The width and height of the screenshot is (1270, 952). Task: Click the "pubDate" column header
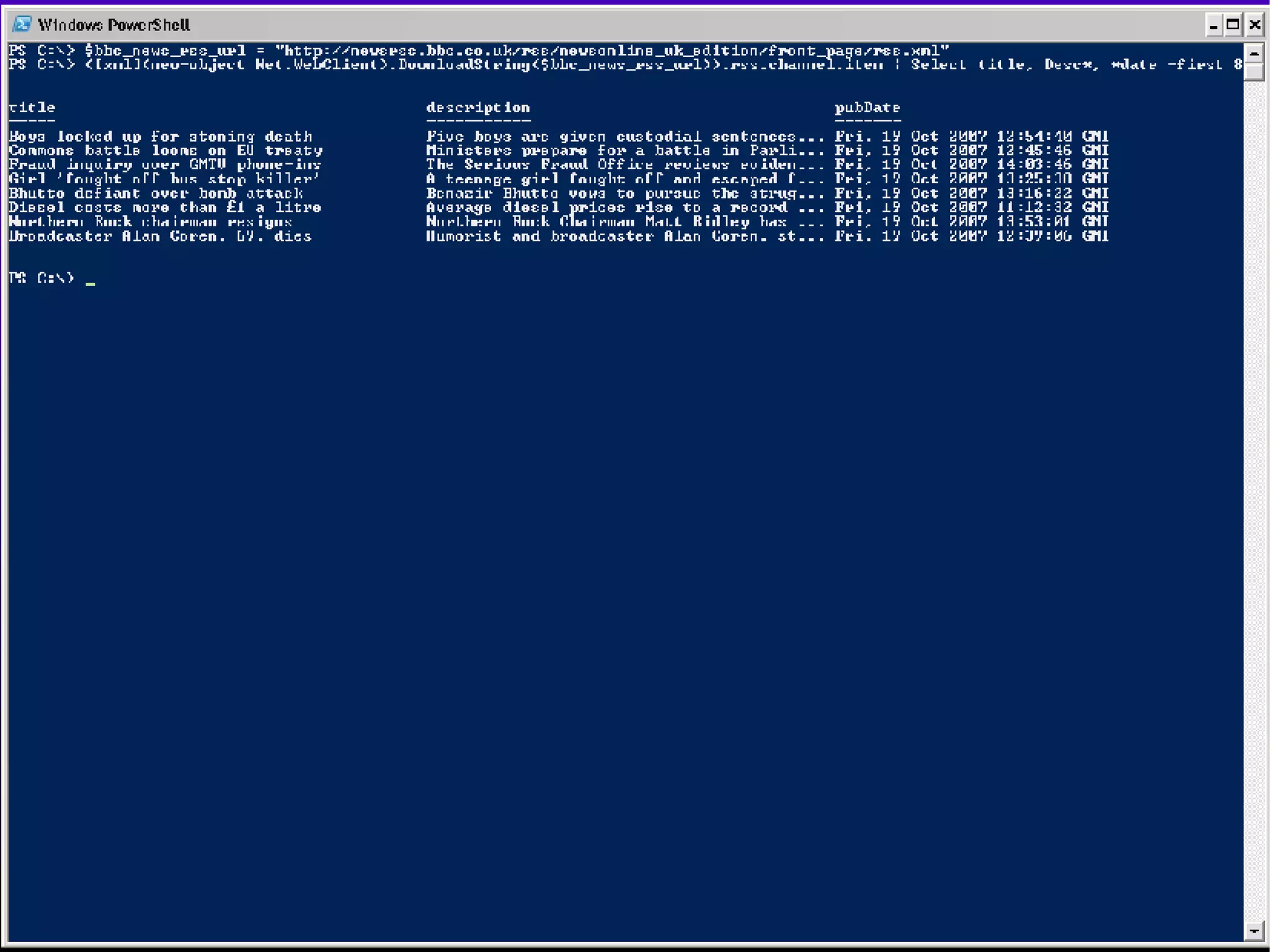click(867, 107)
